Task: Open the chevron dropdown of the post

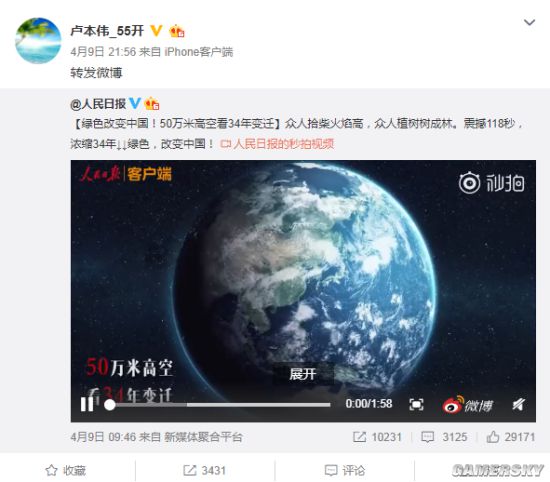Action: pyautogui.click(x=529, y=22)
